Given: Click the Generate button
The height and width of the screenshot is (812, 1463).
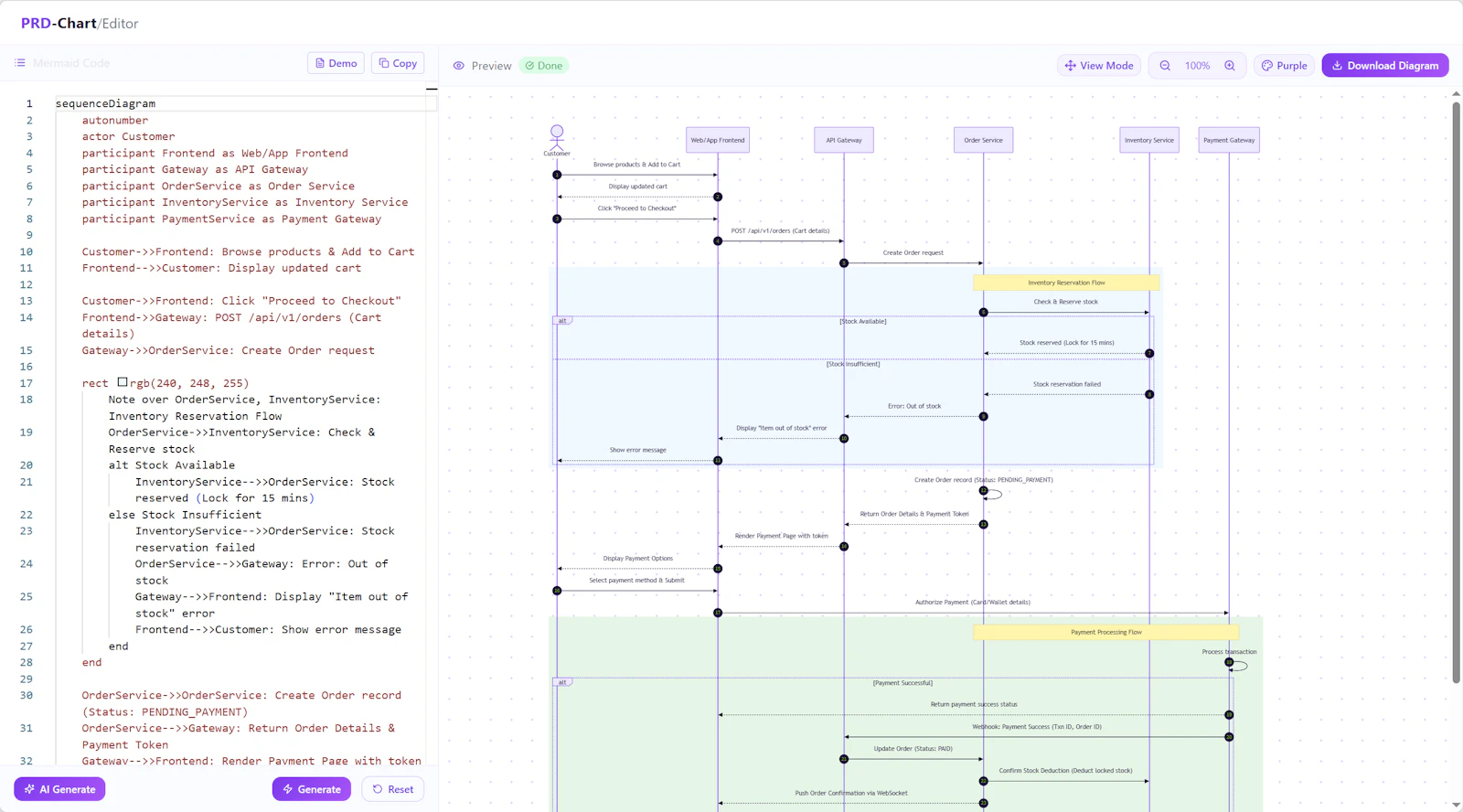Looking at the screenshot, I should 311,789.
